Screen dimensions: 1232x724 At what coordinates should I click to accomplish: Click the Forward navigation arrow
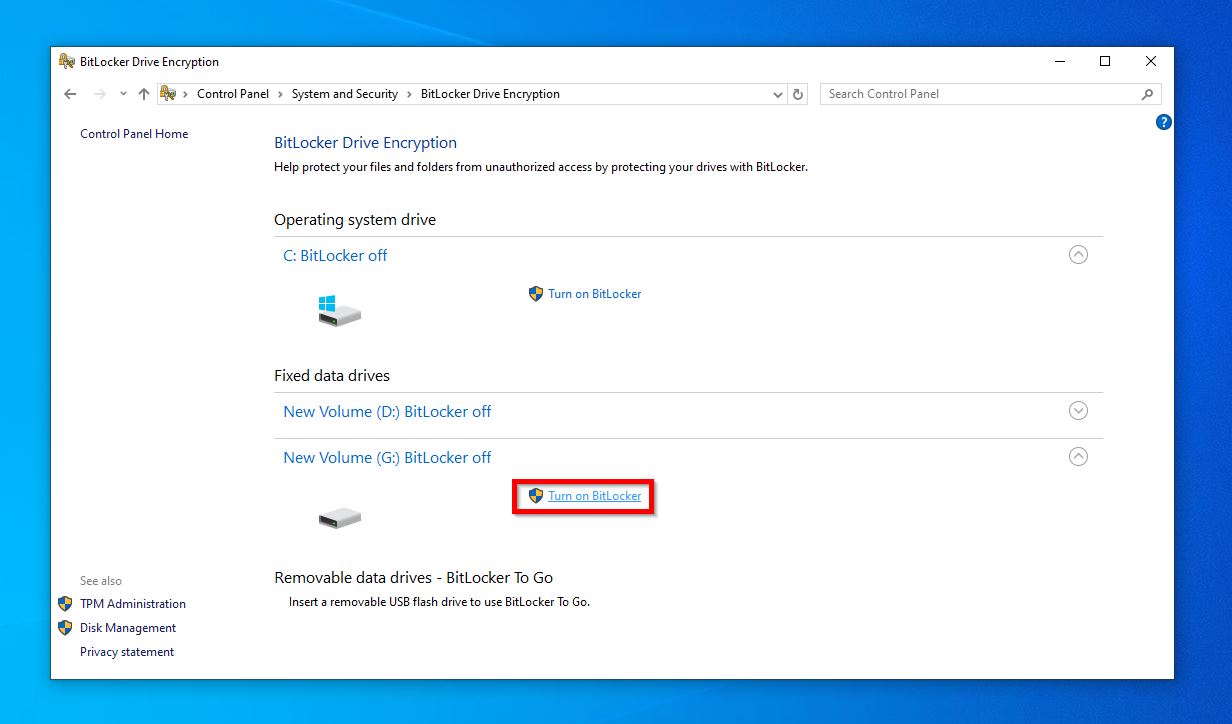point(99,94)
